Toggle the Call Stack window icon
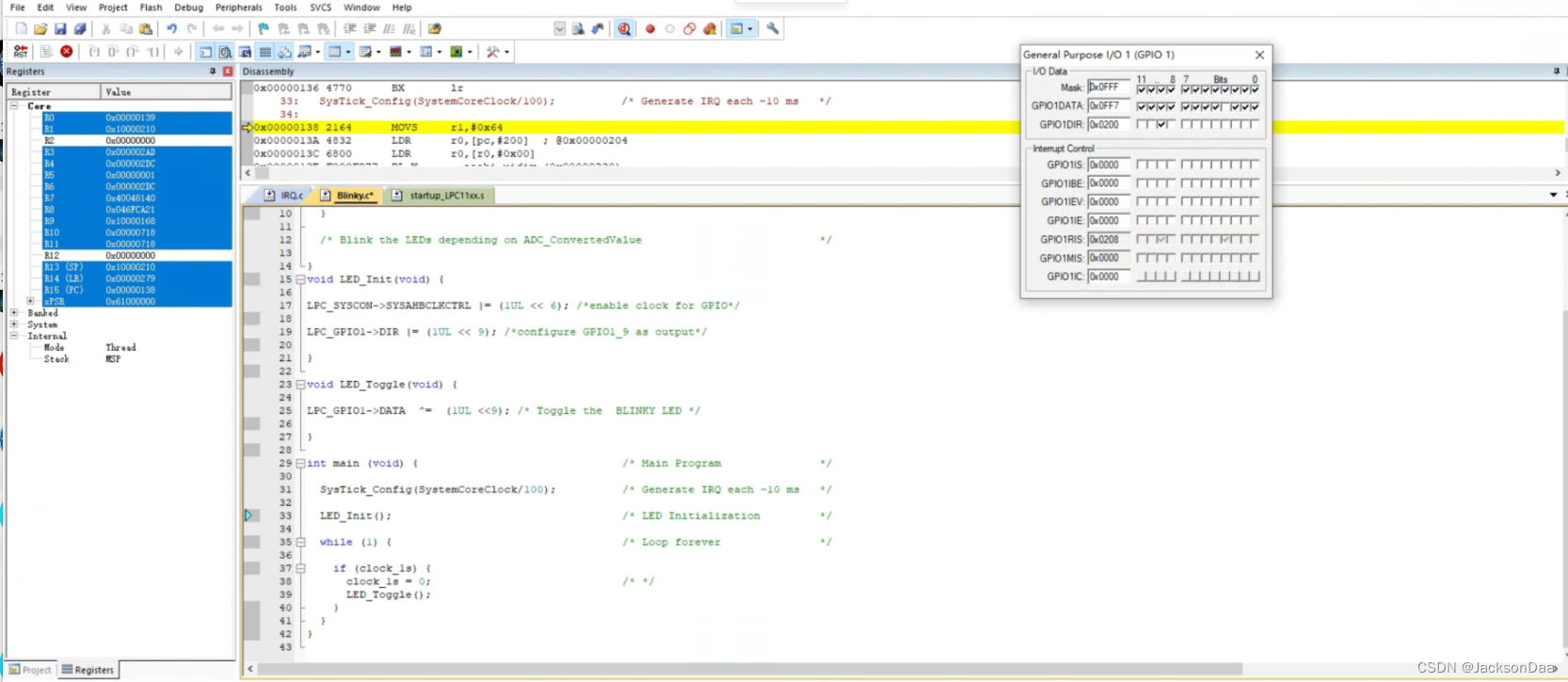Image resolution: width=1568 pixels, height=682 pixels. [x=284, y=52]
